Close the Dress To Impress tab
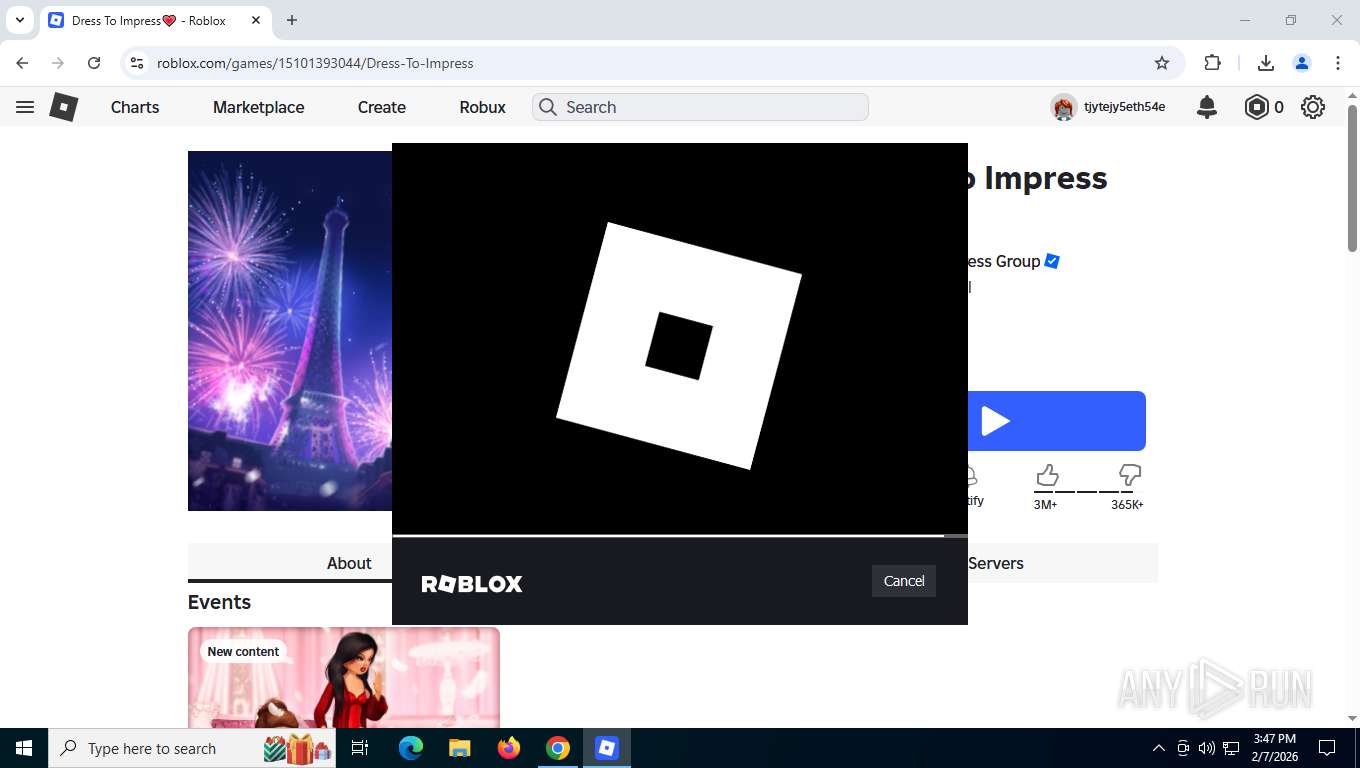The height and width of the screenshot is (768, 1360). click(256, 20)
